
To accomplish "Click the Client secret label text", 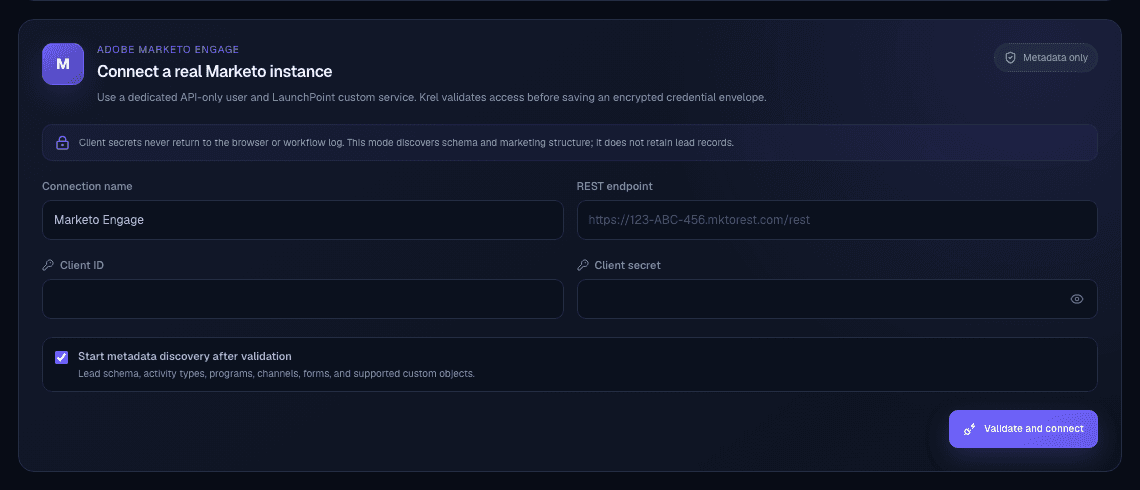I will pos(627,265).
